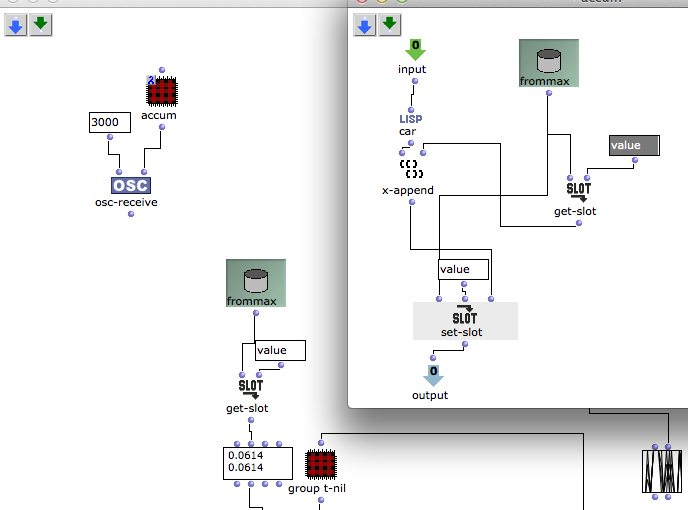Image resolution: width=688 pixels, height=510 pixels.
Task: Select the 0.0614 list box
Action: 258,463
